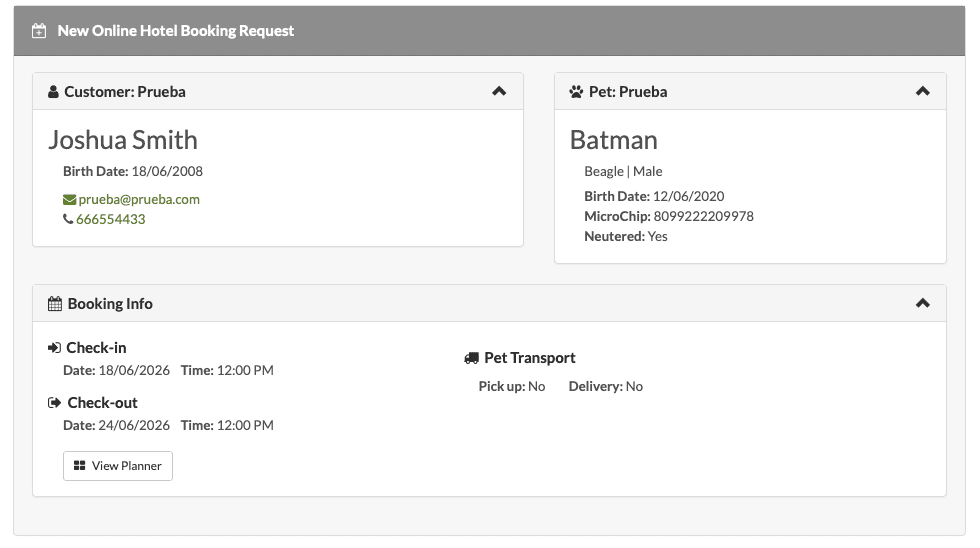Viewport: 980px width, 548px height.
Task: Collapse the Customer: Prueba panel
Action: [x=499, y=91]
